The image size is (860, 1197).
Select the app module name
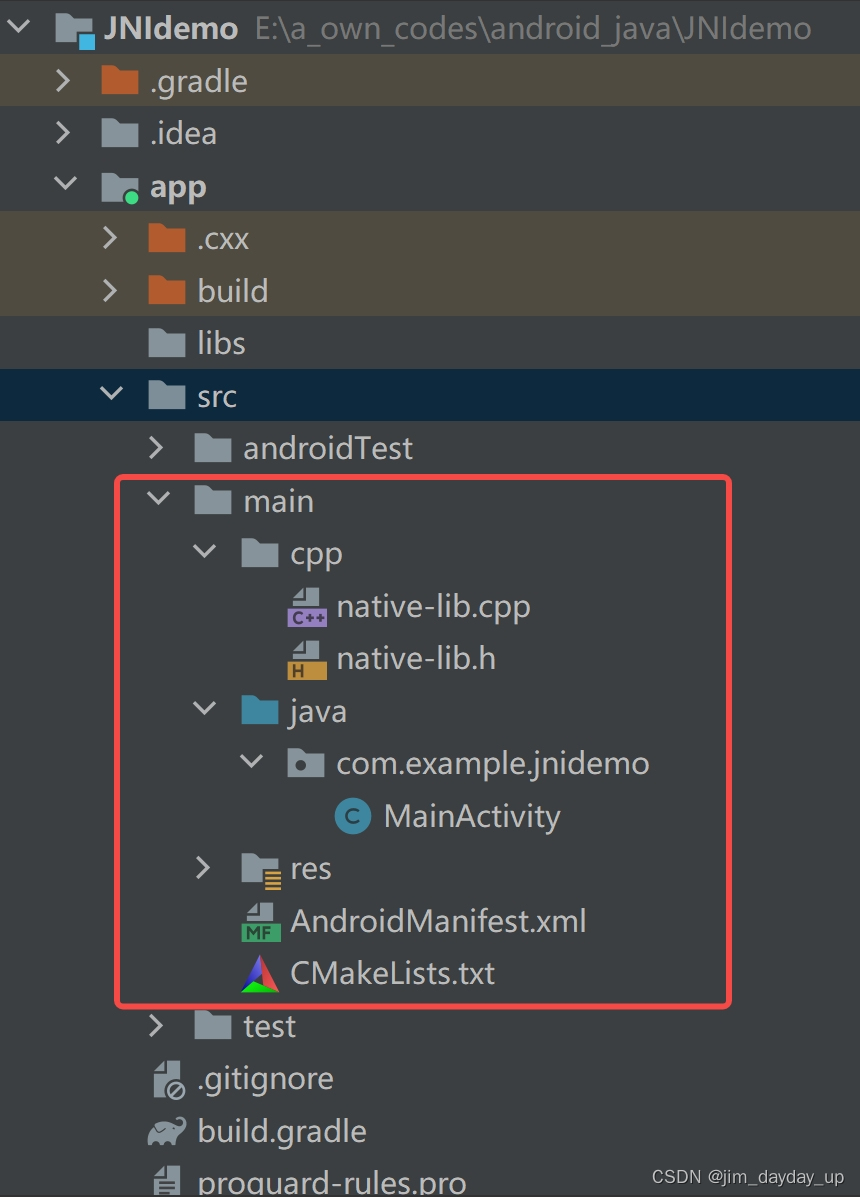point(178,189)
